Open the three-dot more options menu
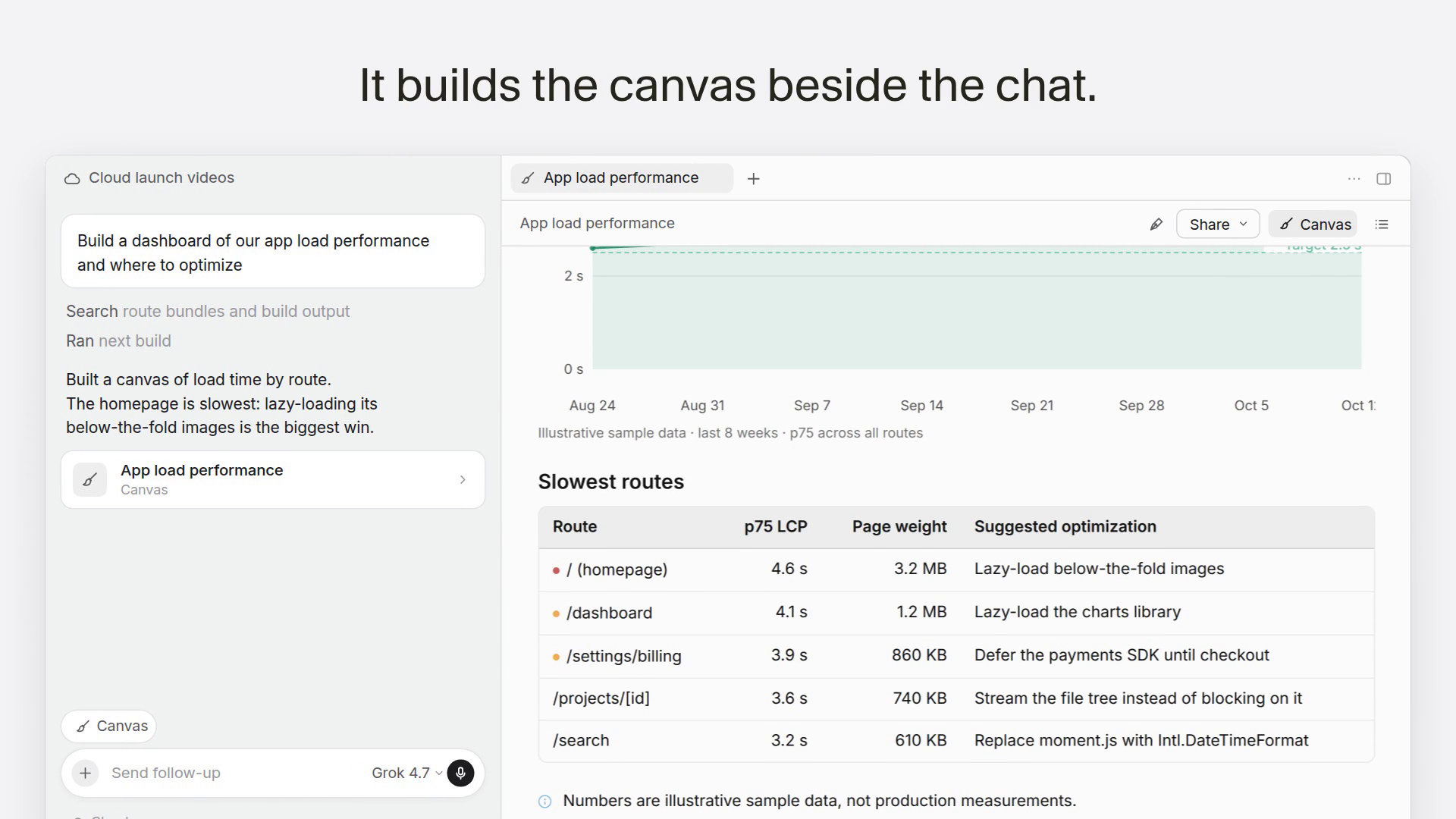 tap(1354, 179)
